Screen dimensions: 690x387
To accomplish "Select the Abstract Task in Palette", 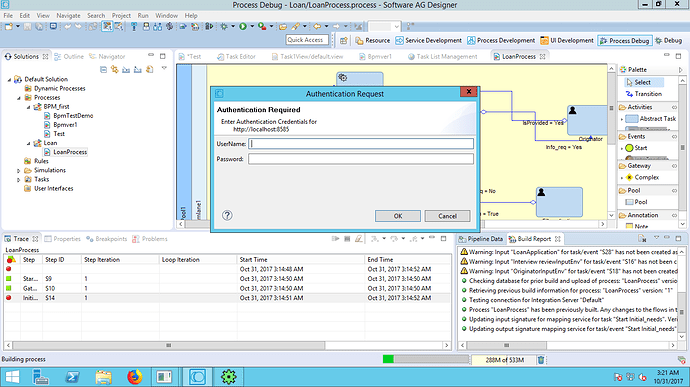I will click(651, 118).
